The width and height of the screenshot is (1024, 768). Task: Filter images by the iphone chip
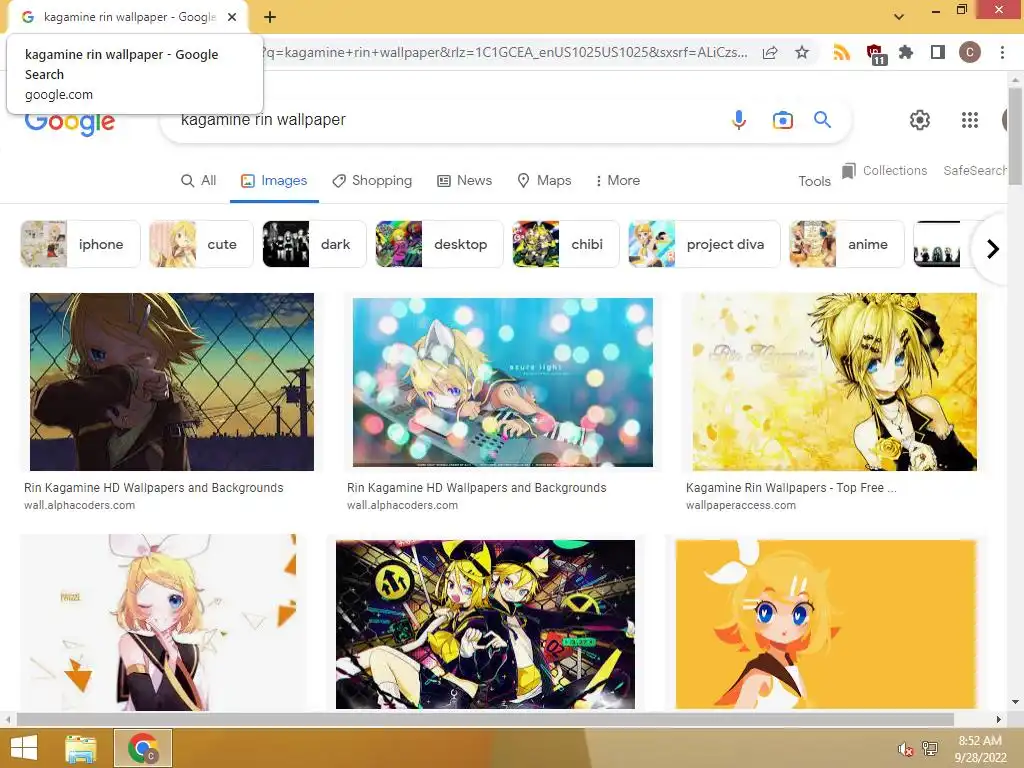pyautogui.click(x=80, y=244)
